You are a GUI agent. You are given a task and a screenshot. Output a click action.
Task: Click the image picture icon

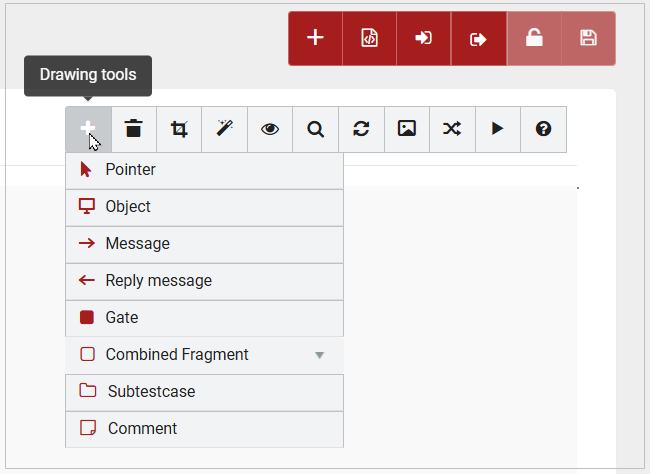[x=406, y=129]
